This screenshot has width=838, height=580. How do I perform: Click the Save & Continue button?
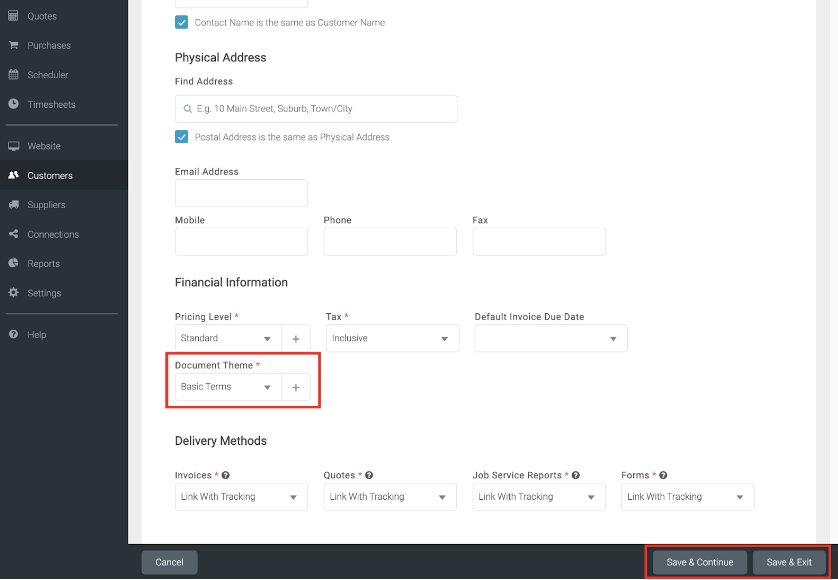coord(700,562)
